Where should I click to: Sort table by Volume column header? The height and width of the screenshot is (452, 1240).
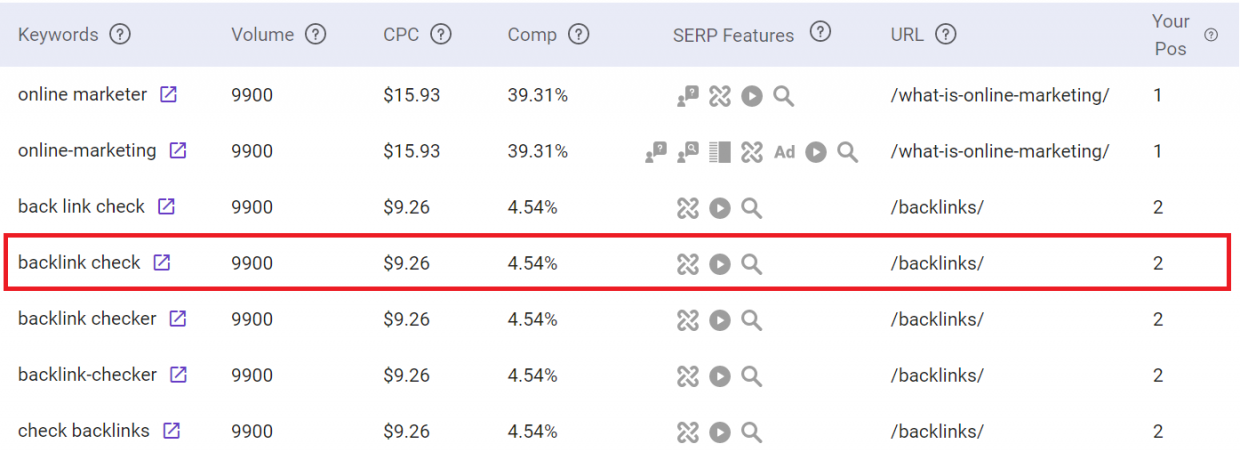(263, 35)
